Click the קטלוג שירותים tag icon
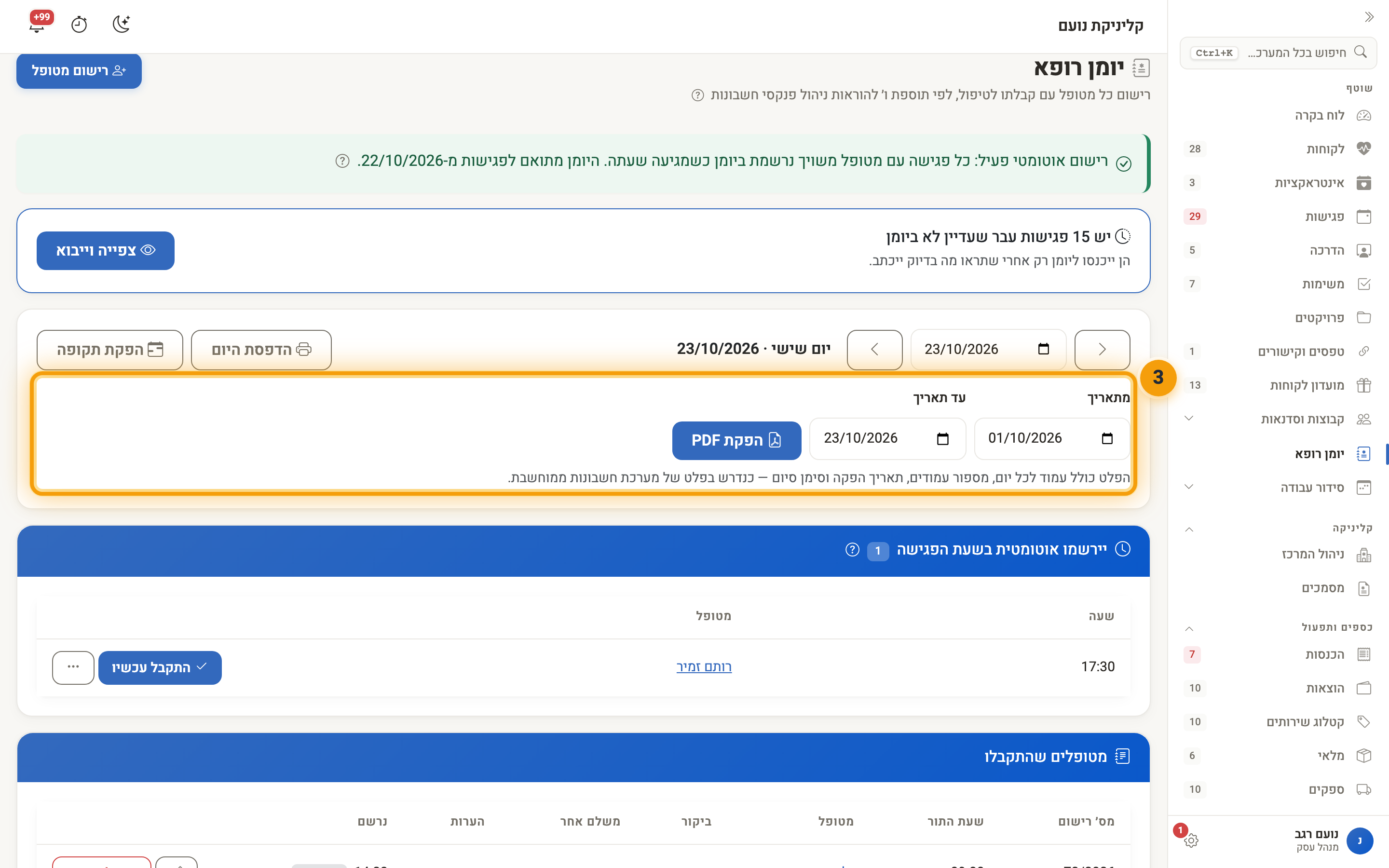The image size is (1389, 868). (1364, 722)
